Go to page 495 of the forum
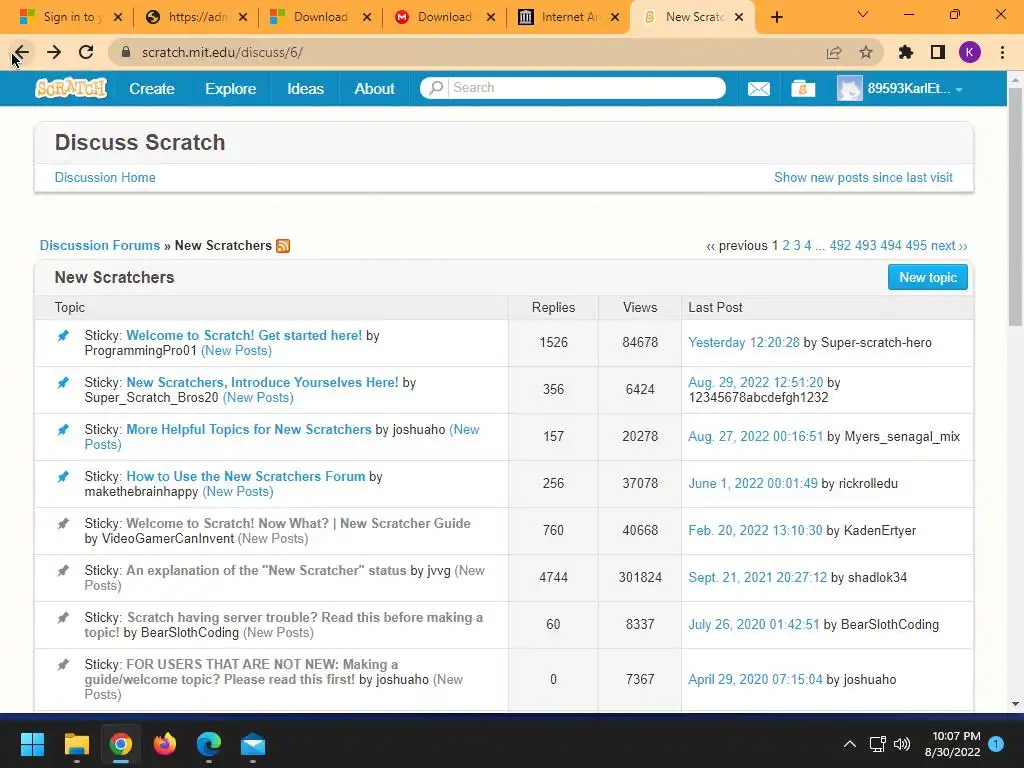 [916, 246]
